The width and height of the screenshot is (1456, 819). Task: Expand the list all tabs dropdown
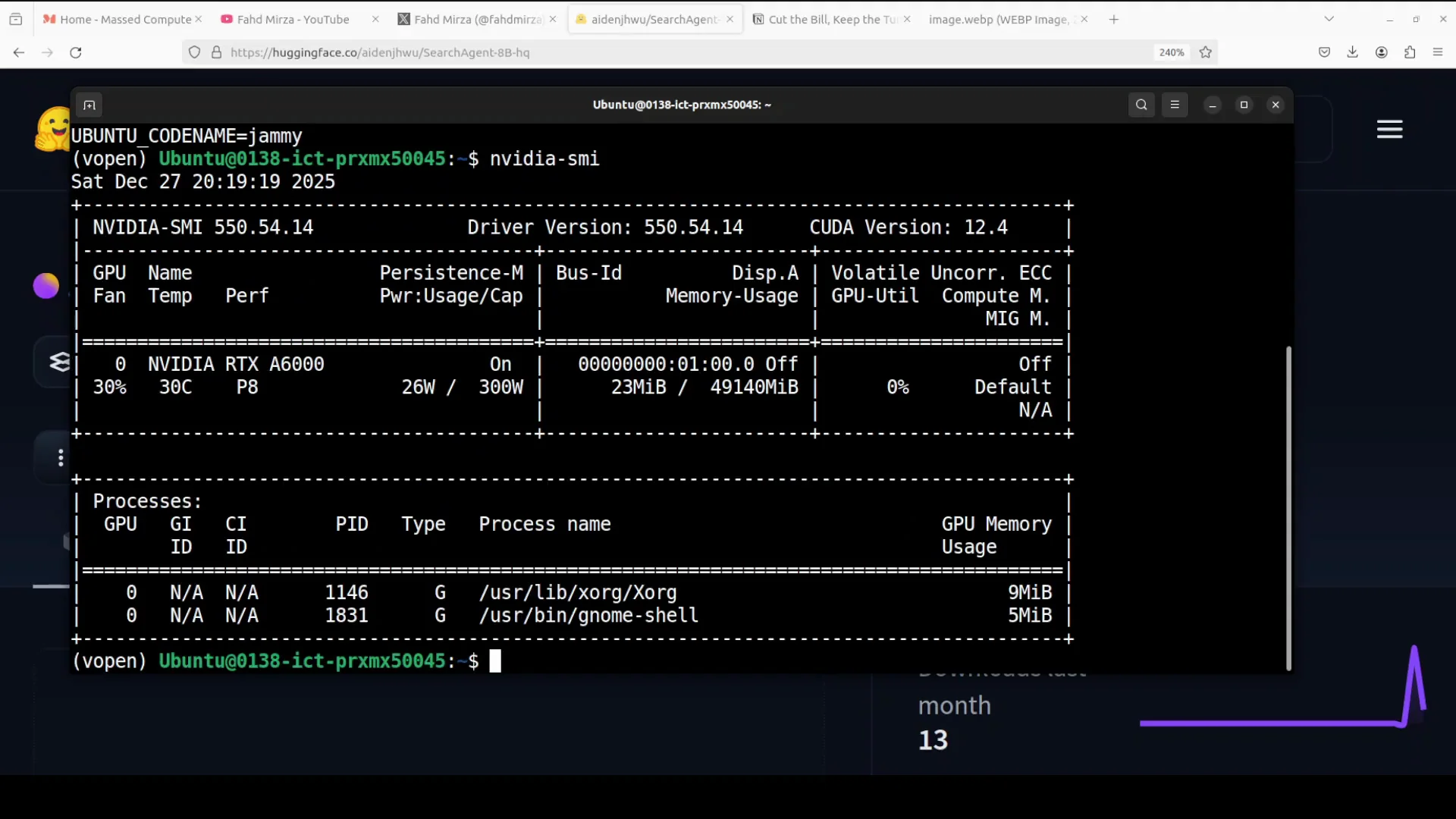pyautogui.click(x=1329, y=19)
